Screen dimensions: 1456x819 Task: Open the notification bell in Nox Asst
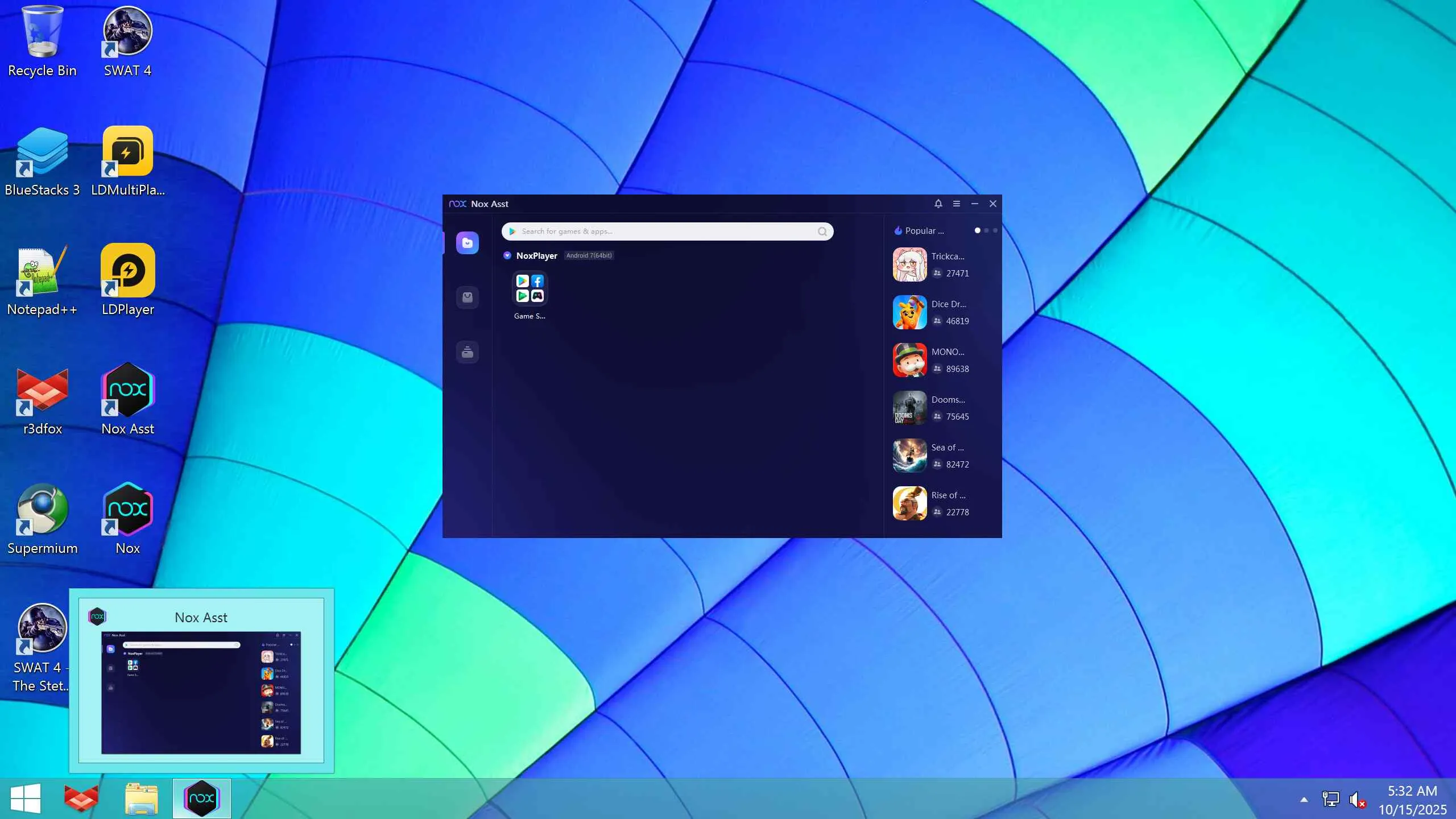[x=938, y=204]
